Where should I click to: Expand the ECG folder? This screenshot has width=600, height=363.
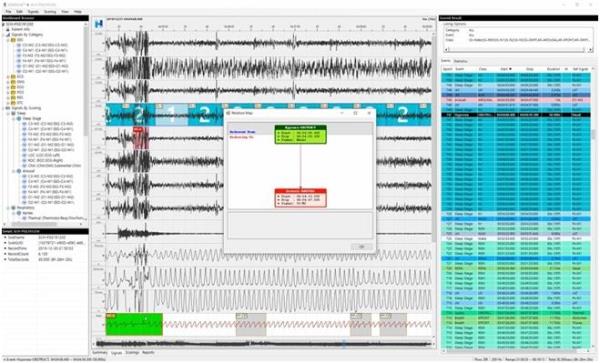coord(8,77)
